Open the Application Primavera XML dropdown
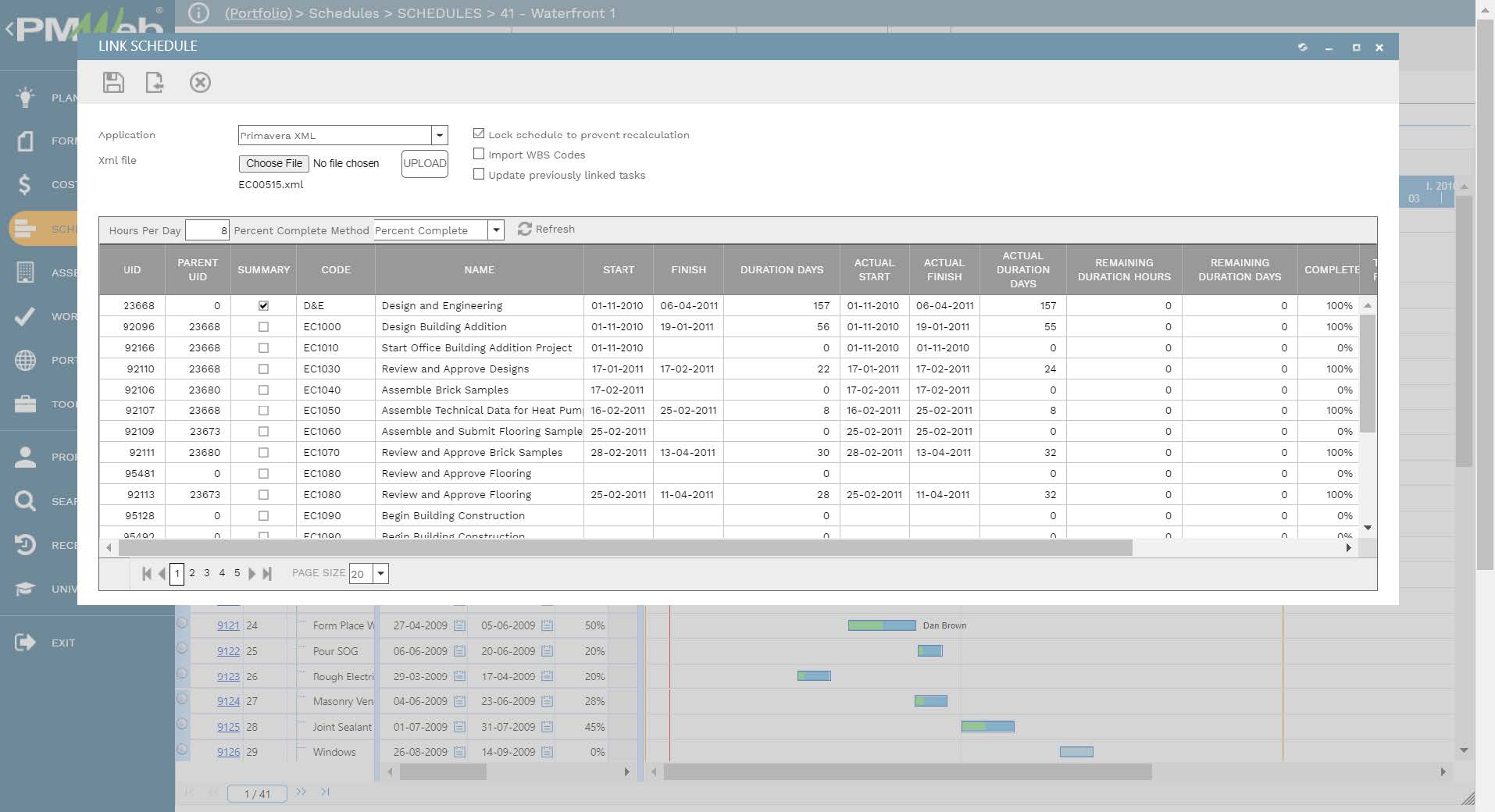The width and height of the screenshot is (1495, 812). click(x=440, y=135)
